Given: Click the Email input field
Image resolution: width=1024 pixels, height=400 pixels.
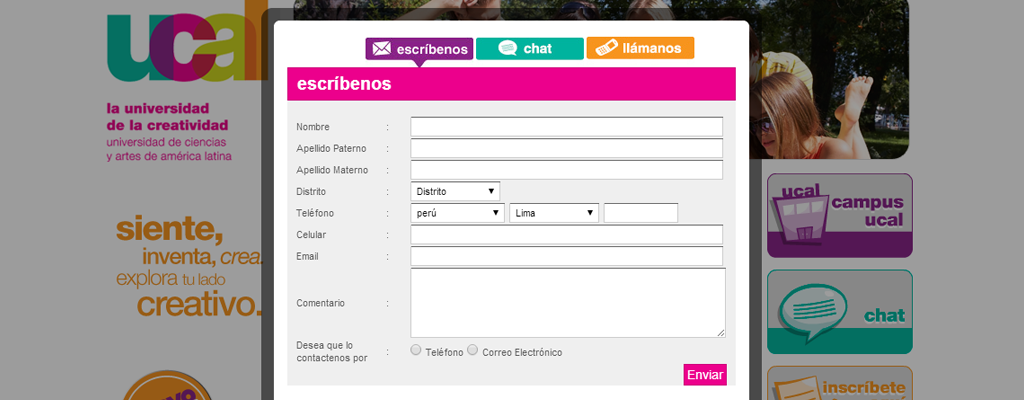Looking at the screenshot, I should (566, 257).
